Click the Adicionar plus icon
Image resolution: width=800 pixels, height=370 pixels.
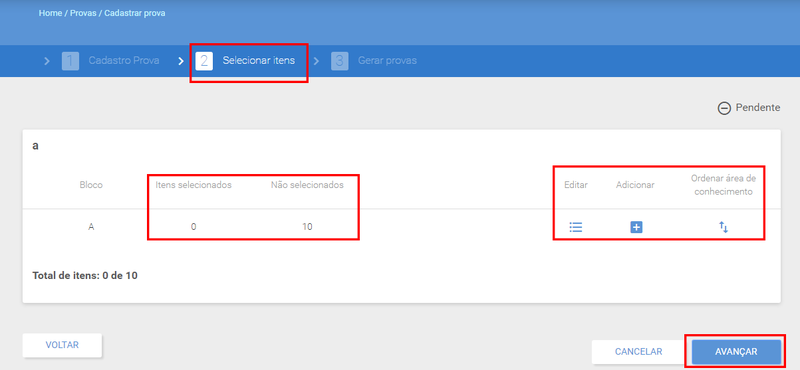pyautogui.click(x=636, y=227)
